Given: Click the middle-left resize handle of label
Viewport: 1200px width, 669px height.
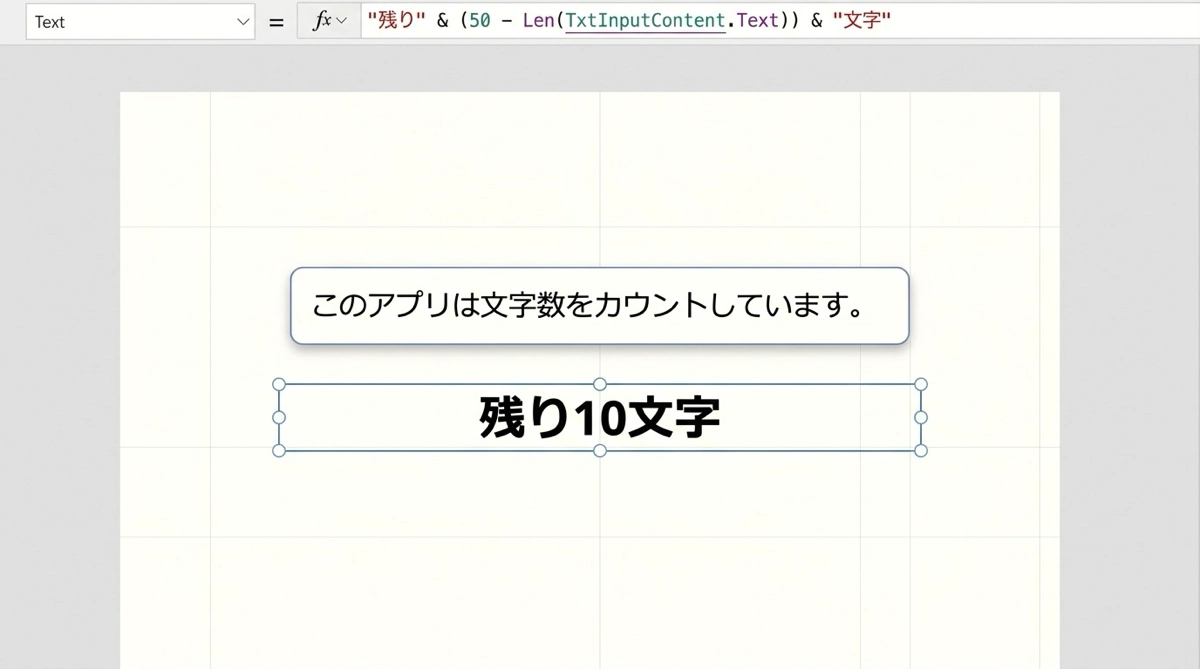Looking at the screenshot, I should pos(279,417).
